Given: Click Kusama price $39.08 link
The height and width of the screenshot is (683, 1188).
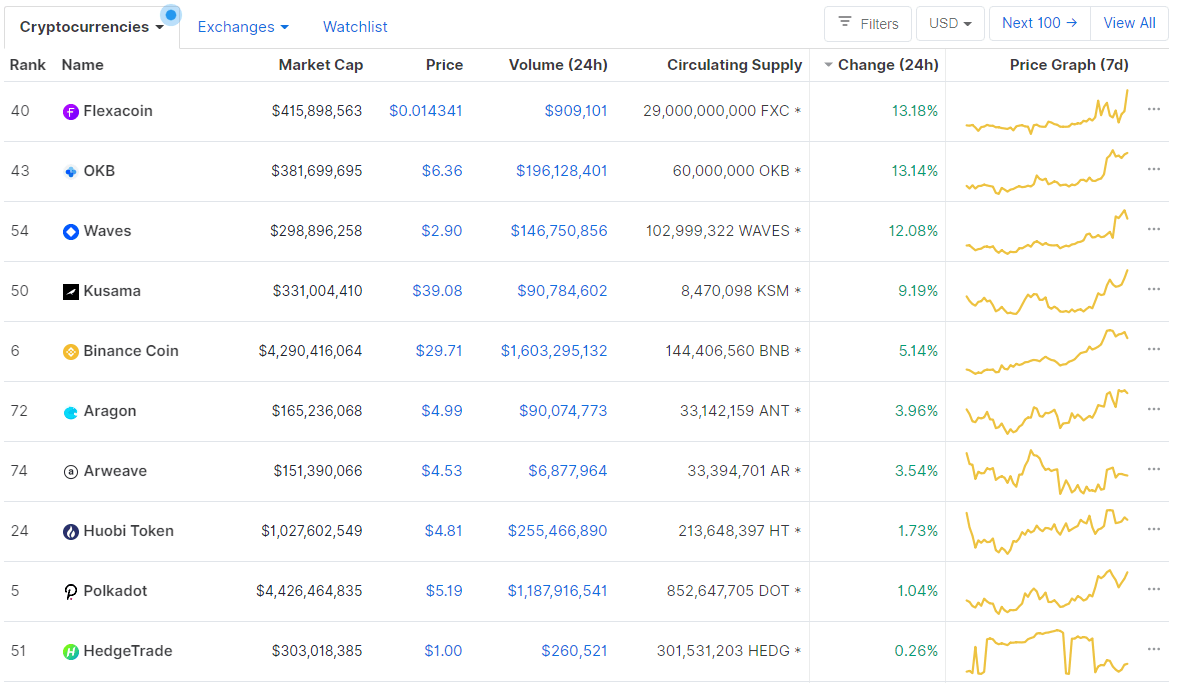Looking at the screenshot, I should click(437, 291).
